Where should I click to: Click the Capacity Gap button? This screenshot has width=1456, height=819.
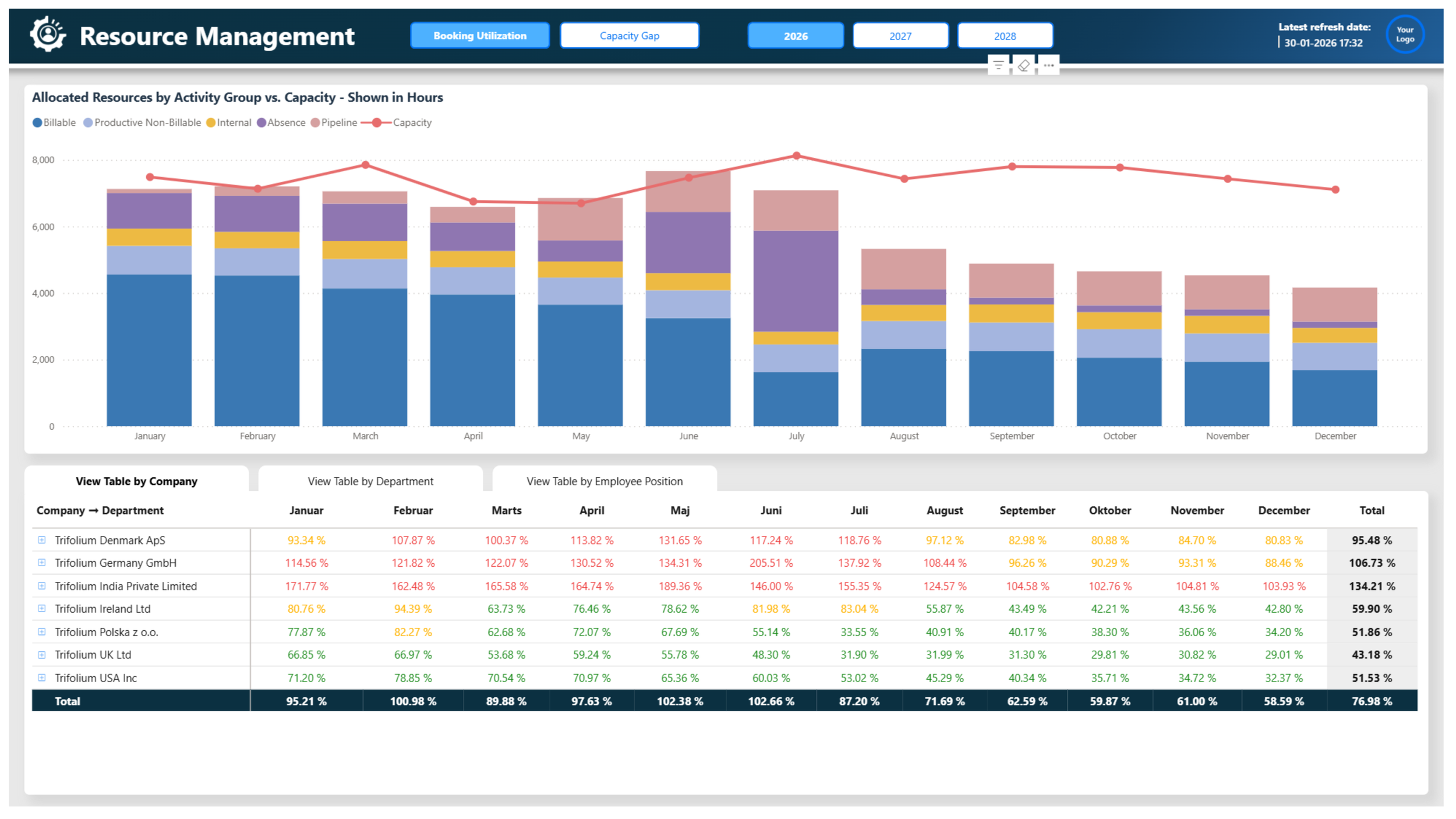629,36
